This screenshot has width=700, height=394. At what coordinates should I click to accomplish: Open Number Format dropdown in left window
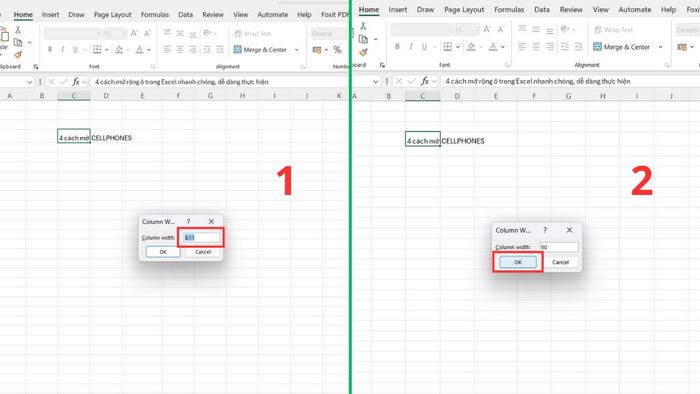tap(329, 33)
